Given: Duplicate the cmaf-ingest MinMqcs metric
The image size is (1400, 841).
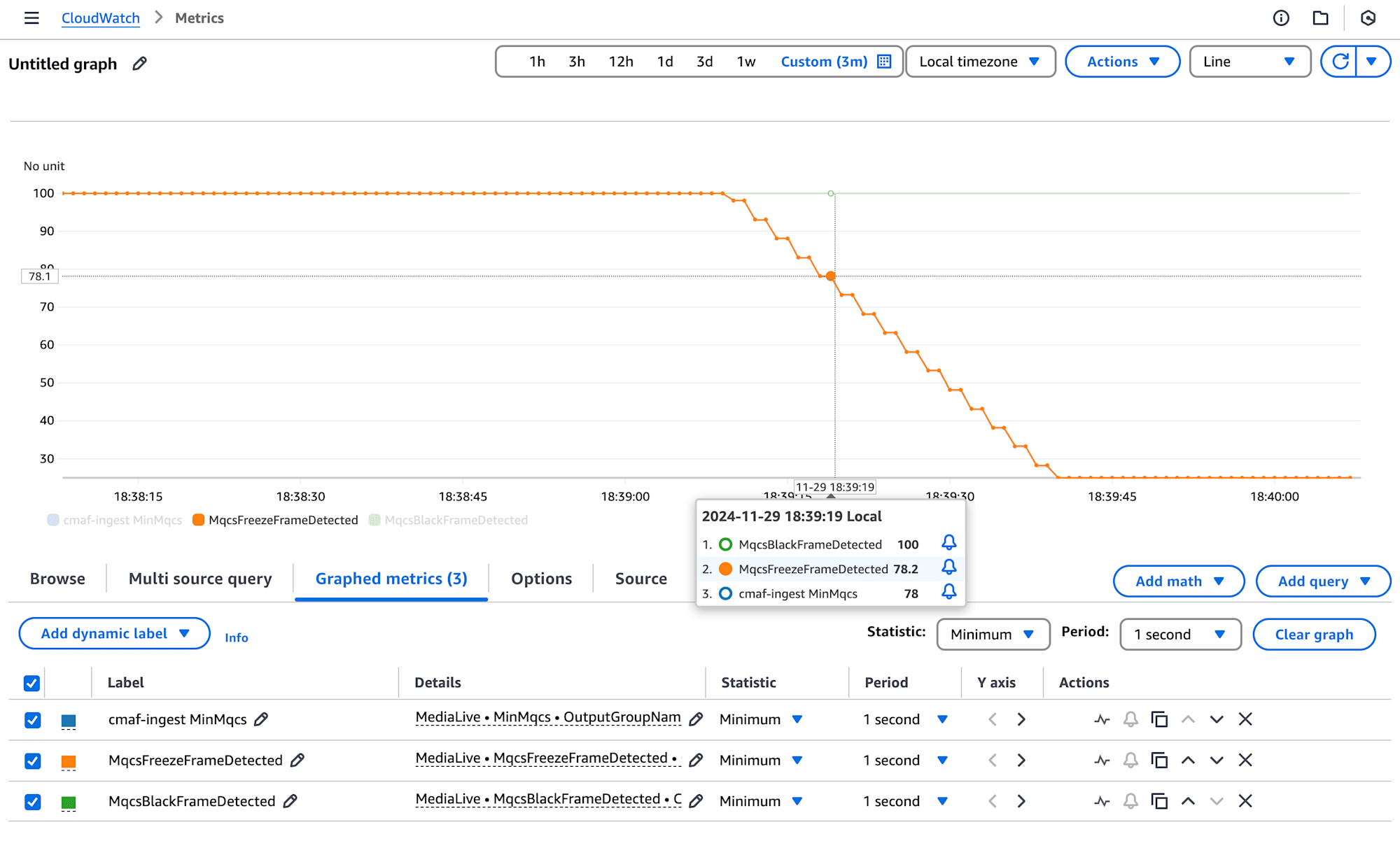Looking at the screenshot, I should 1159,719.
